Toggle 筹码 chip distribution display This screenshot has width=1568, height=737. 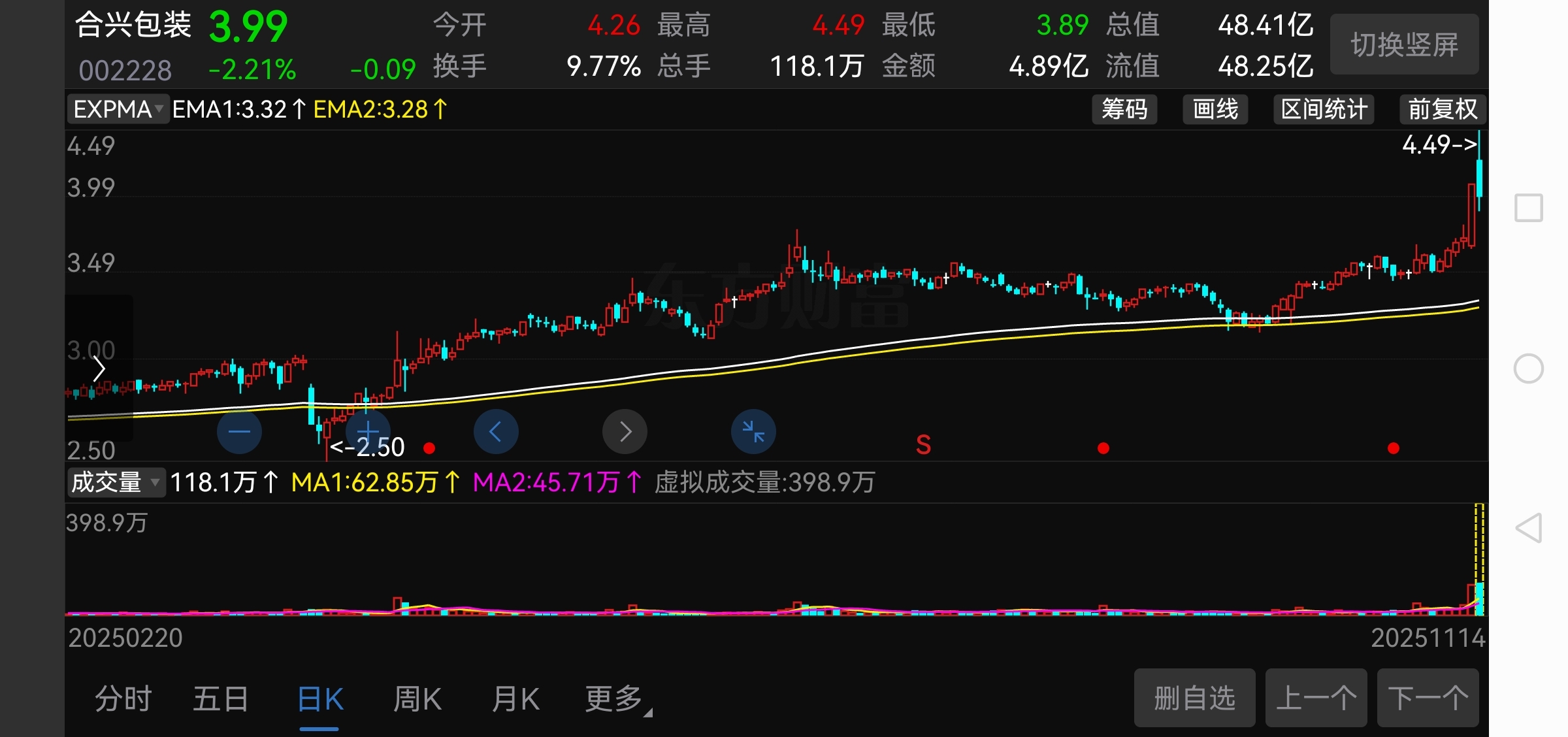coord(1124,109)
